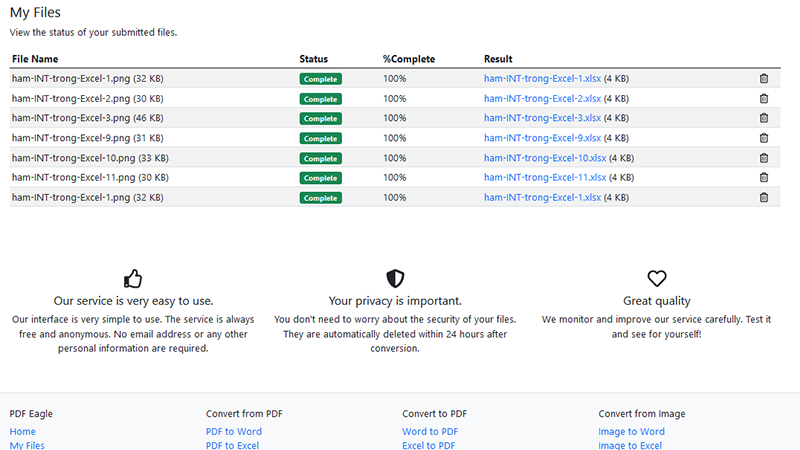Image resolution: width=800 pixels, height=450 pixels.
Task: Download ham-INT-trong-Excel-2.xlsx result
Action: [x=542, y=98]
